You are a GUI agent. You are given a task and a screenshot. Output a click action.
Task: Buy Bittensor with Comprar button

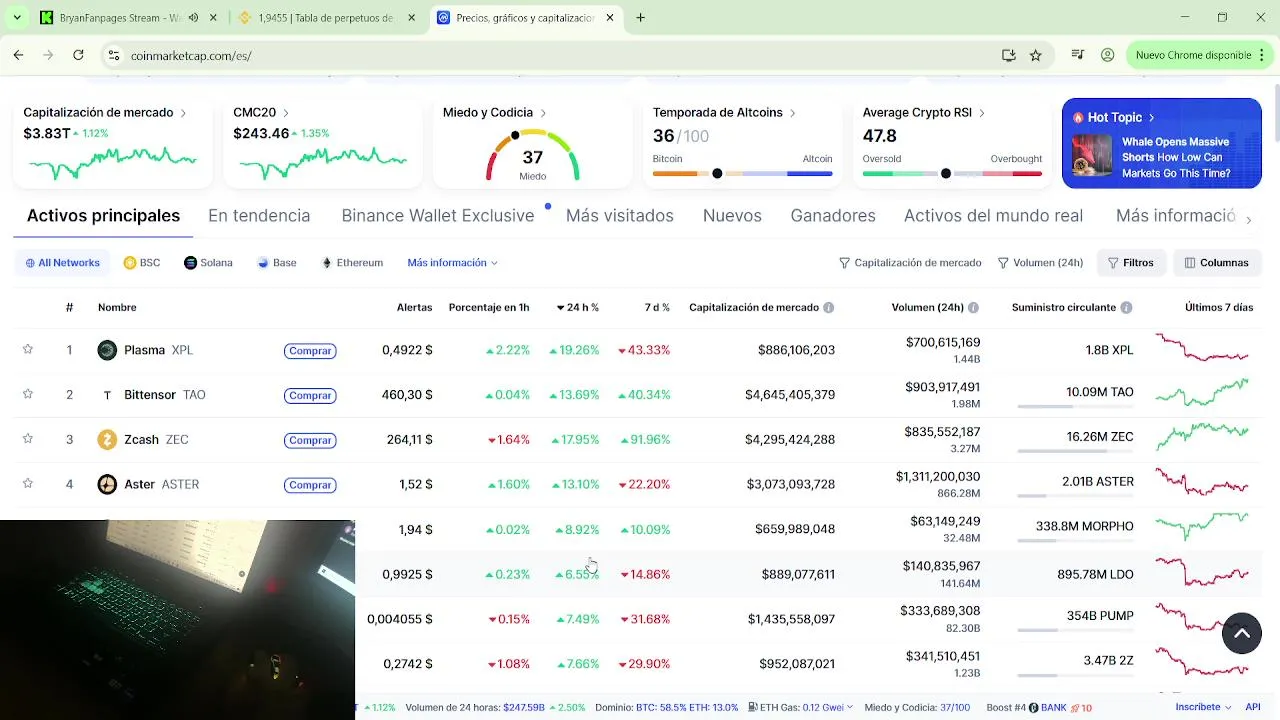pos(310,396)
